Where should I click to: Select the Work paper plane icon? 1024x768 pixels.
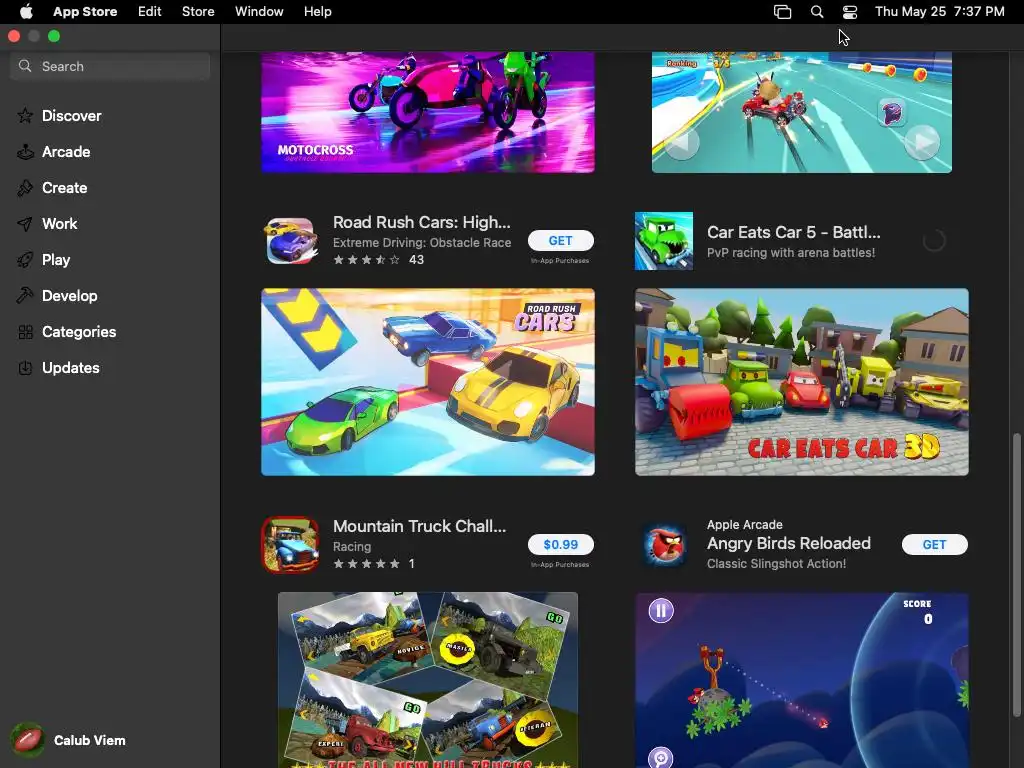(x=25, y=224)
